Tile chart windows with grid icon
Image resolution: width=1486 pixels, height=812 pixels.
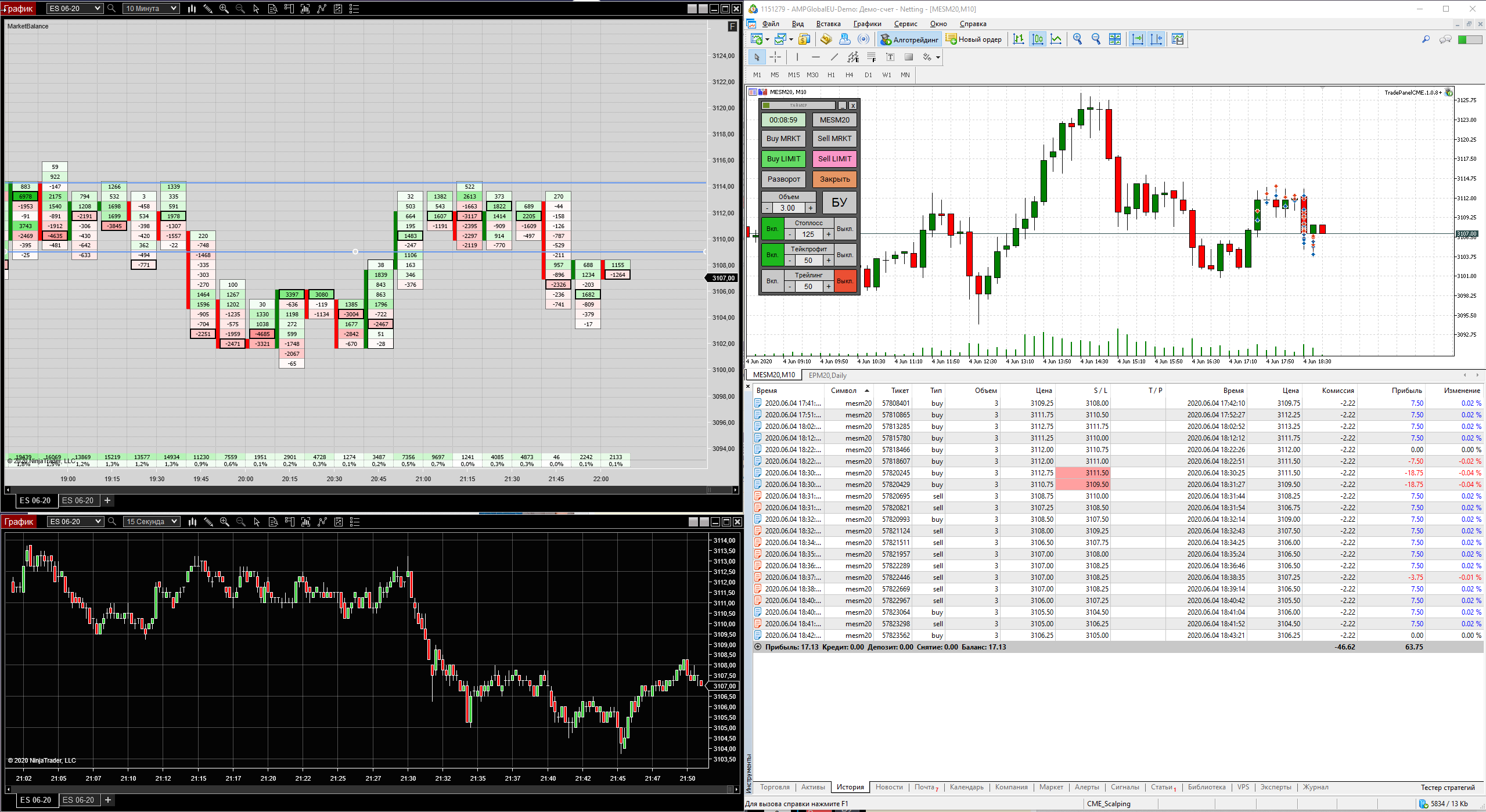(x=1115, y=39)
